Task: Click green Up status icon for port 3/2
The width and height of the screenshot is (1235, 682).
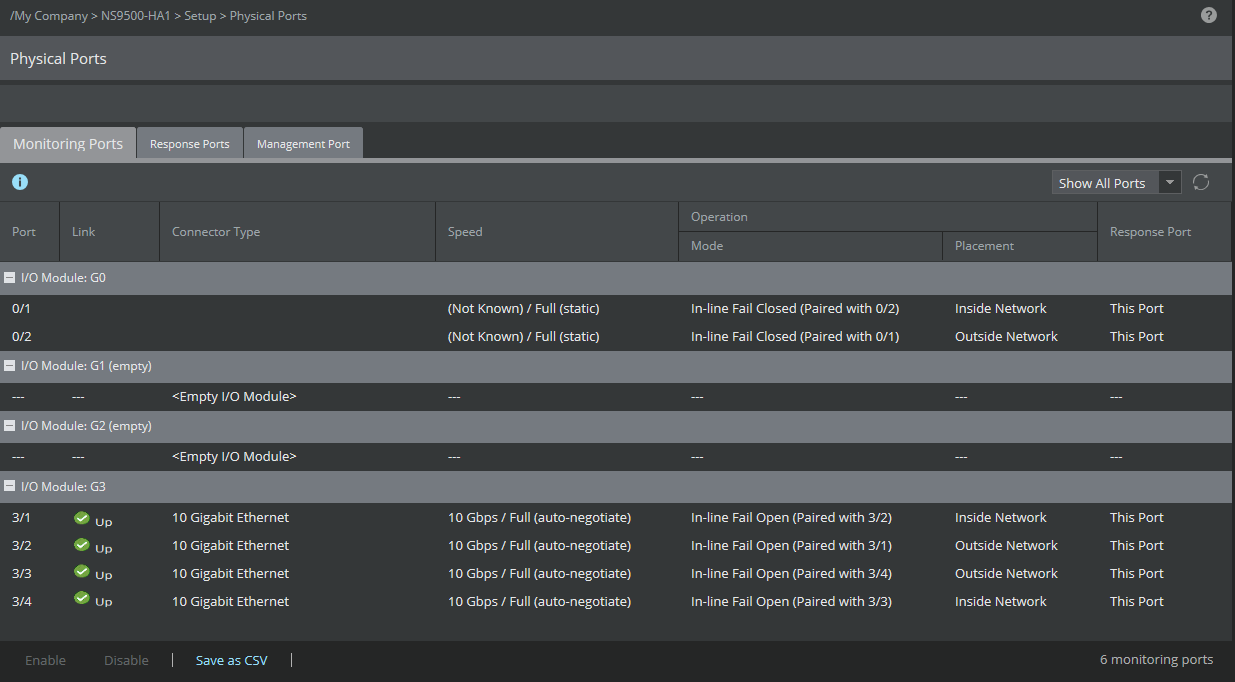Action: point(82,546)
